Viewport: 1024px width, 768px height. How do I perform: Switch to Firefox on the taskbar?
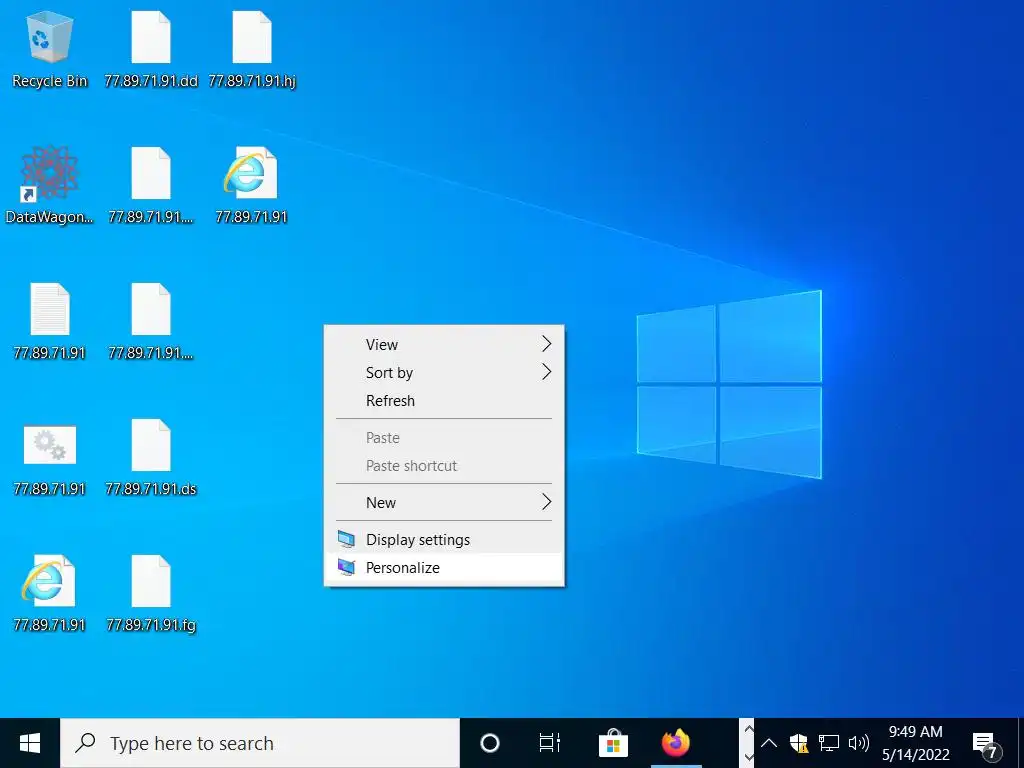click(x=675, y=743)
